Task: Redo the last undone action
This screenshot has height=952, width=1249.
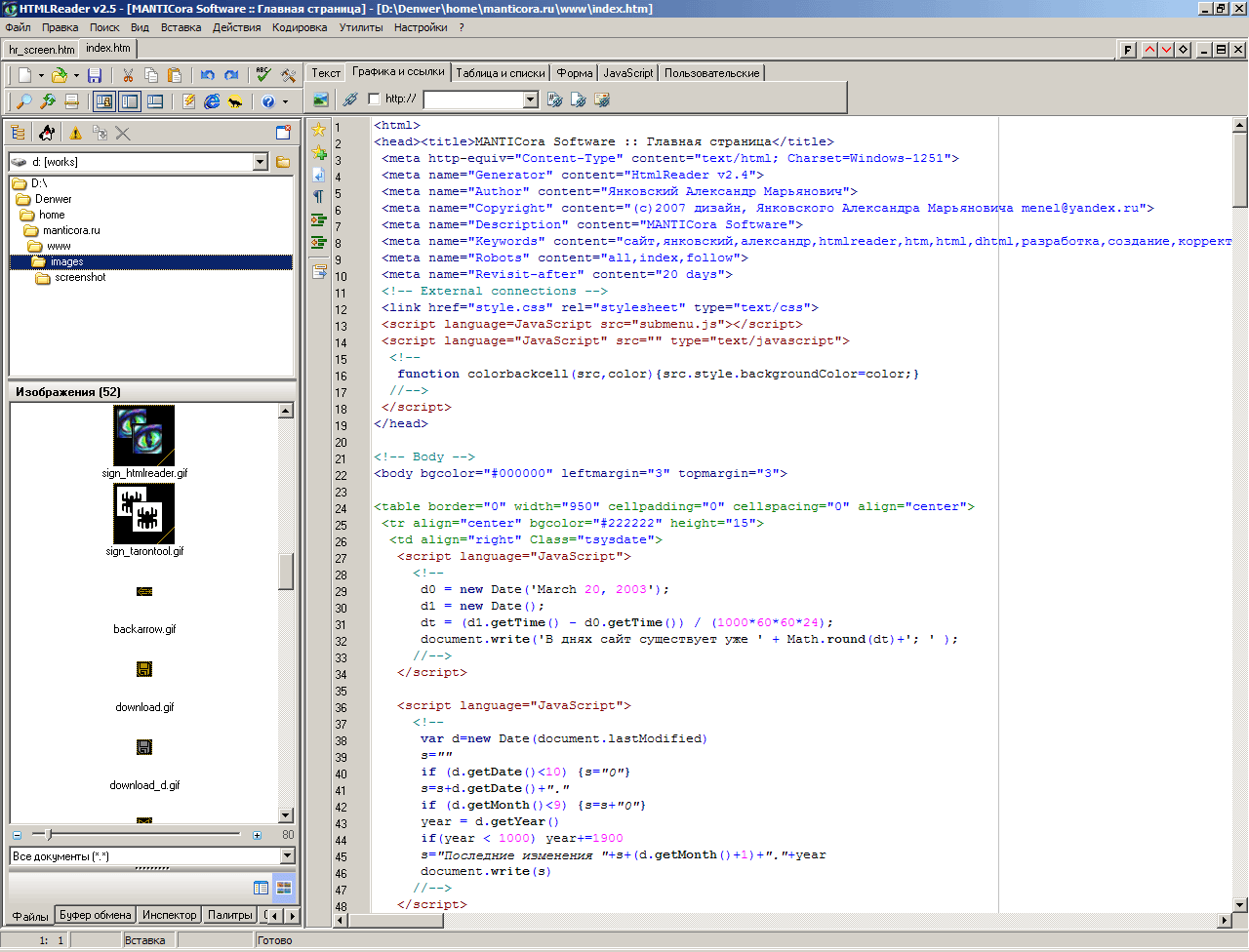Action: pyautogui.click(x=231, y=75)
